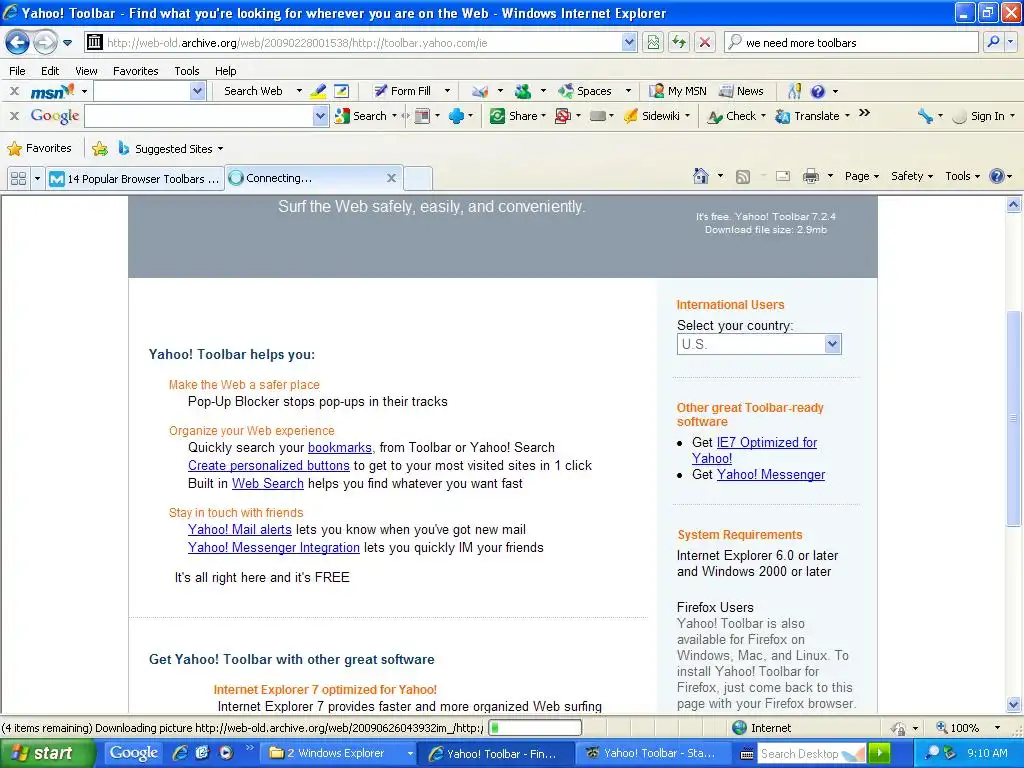This screenshot has height=768, width=1024.
Task: Click the vertical scrollbar thumb
Action: pos(1013,418)
